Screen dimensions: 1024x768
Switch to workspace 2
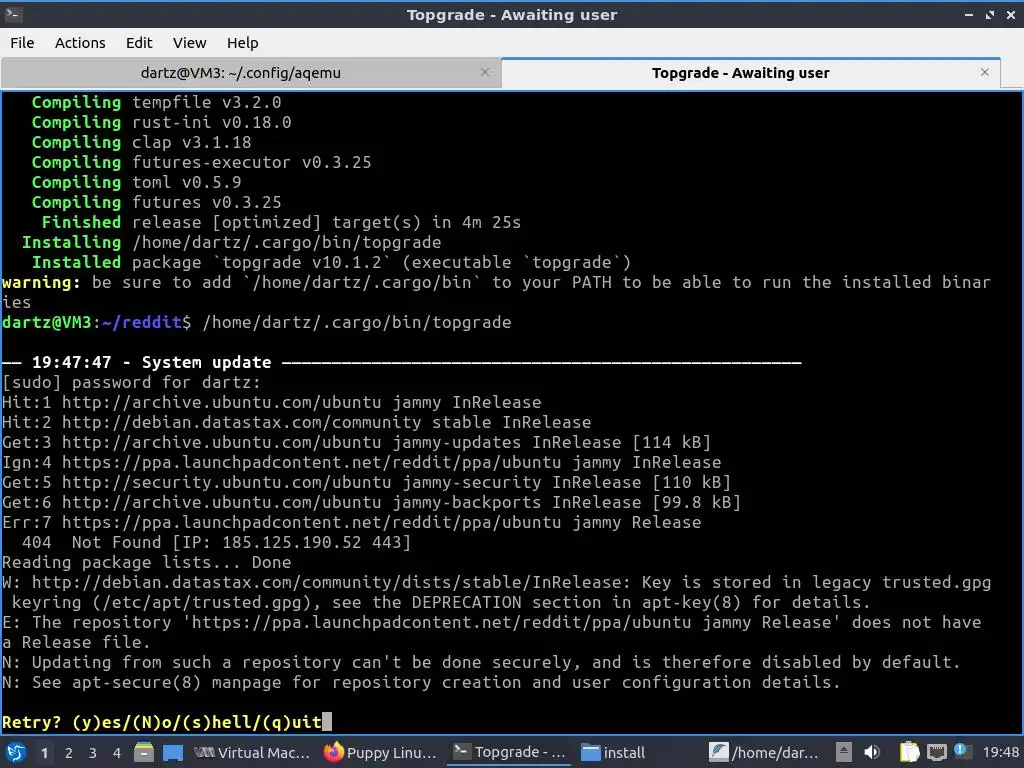[69, 753]
